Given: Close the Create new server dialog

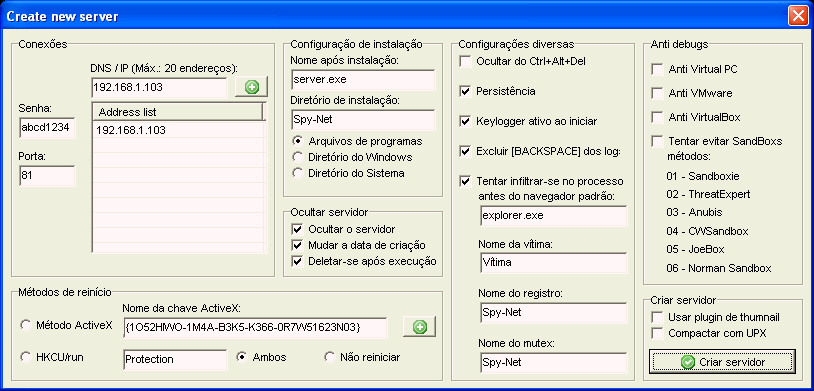Looking at the screenshot, I should pyautogui.click(x=797, y=16).
